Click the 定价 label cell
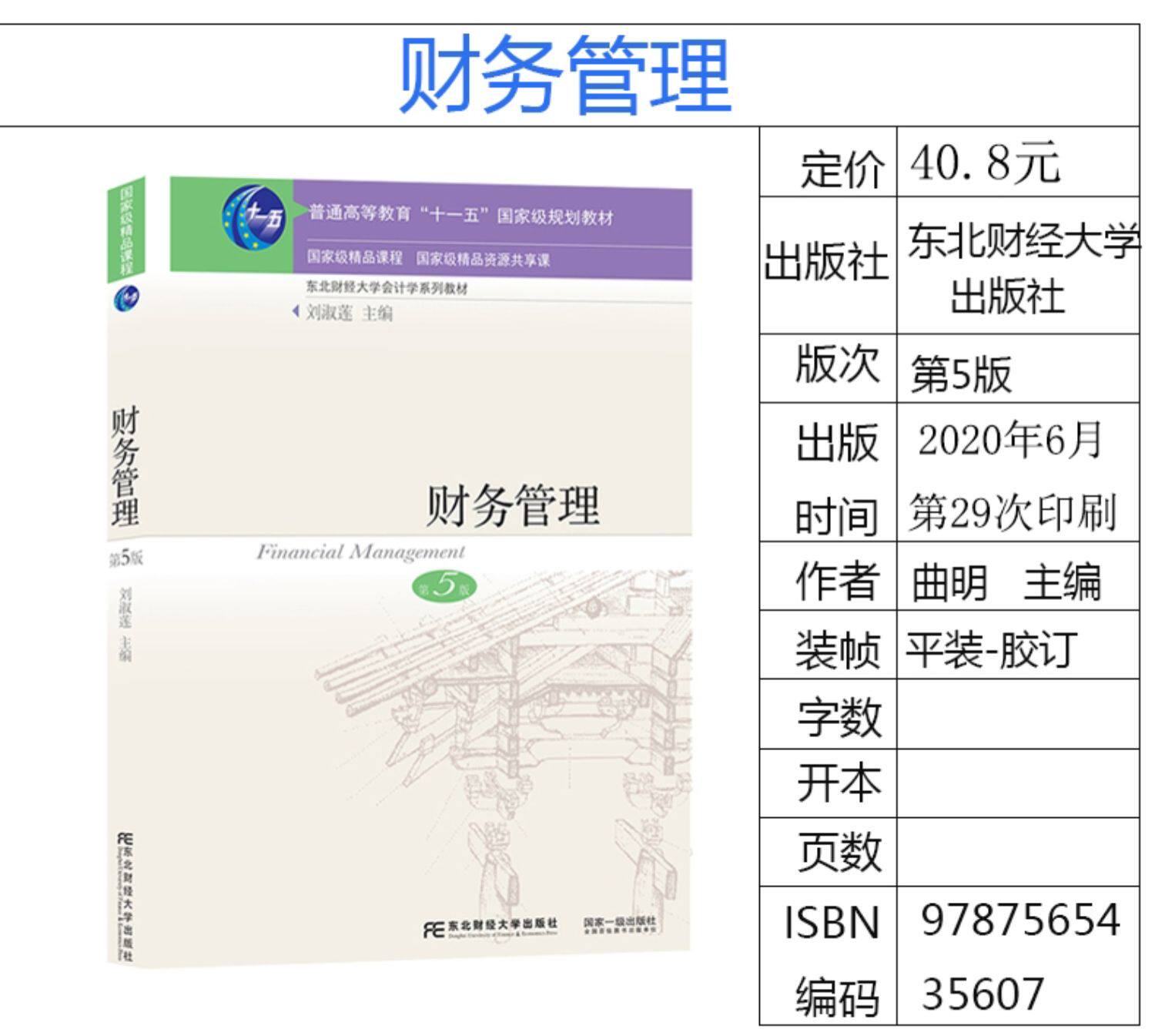The image size is (1155, 1036). [829, 163]
